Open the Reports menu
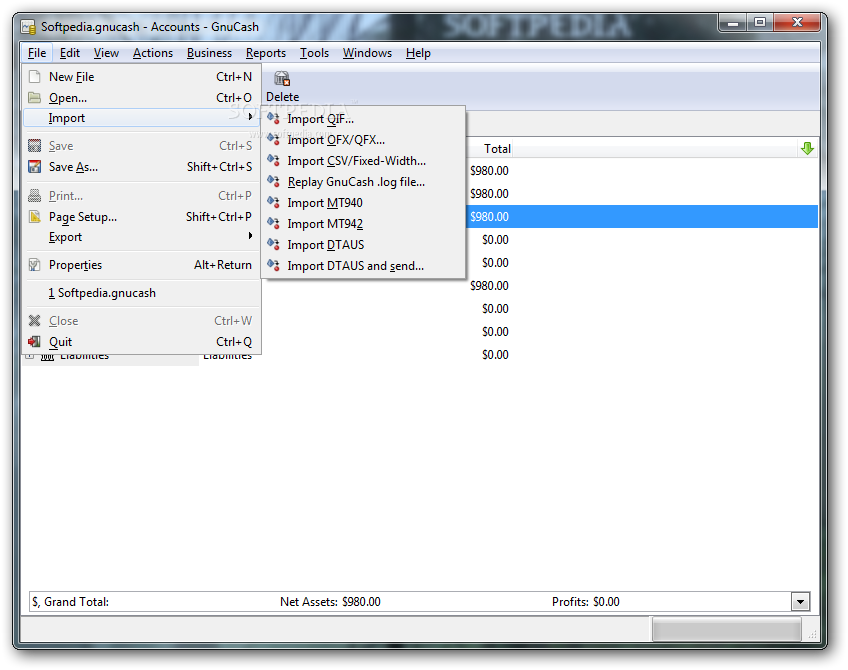This screenshot has height=670, width=848. 266,53
